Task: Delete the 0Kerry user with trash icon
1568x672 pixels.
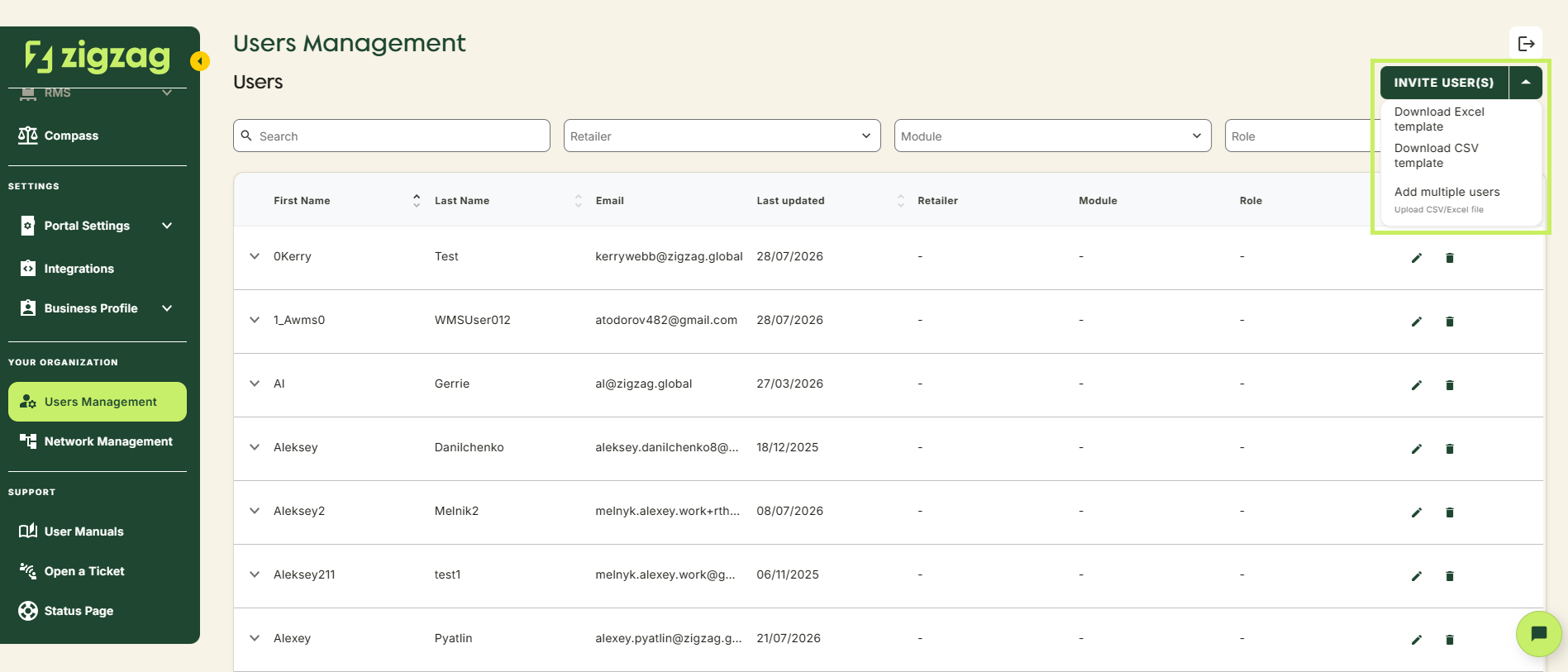Action: [1450, 258]
